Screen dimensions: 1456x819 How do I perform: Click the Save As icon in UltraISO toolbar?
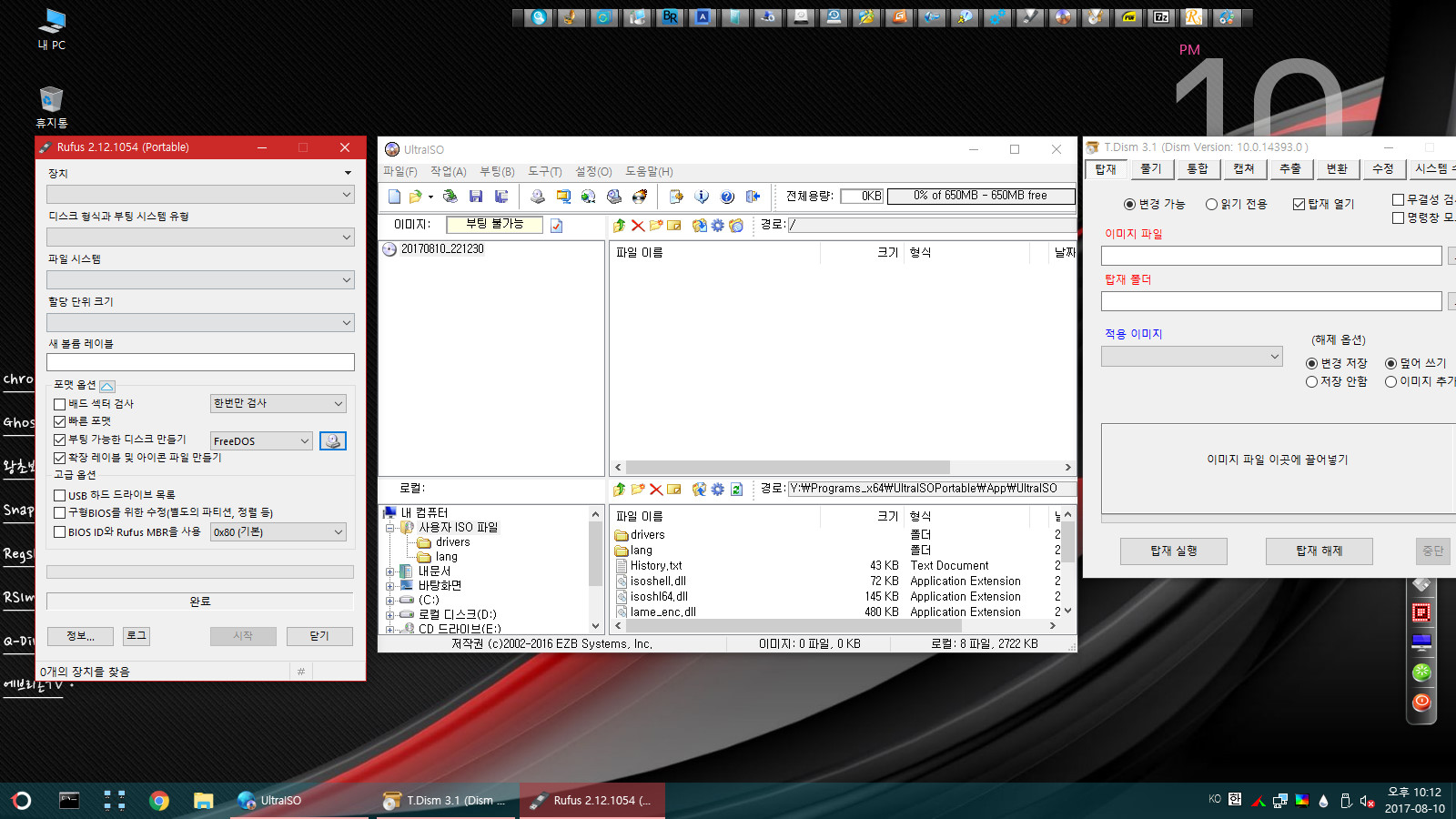(500, 197)
